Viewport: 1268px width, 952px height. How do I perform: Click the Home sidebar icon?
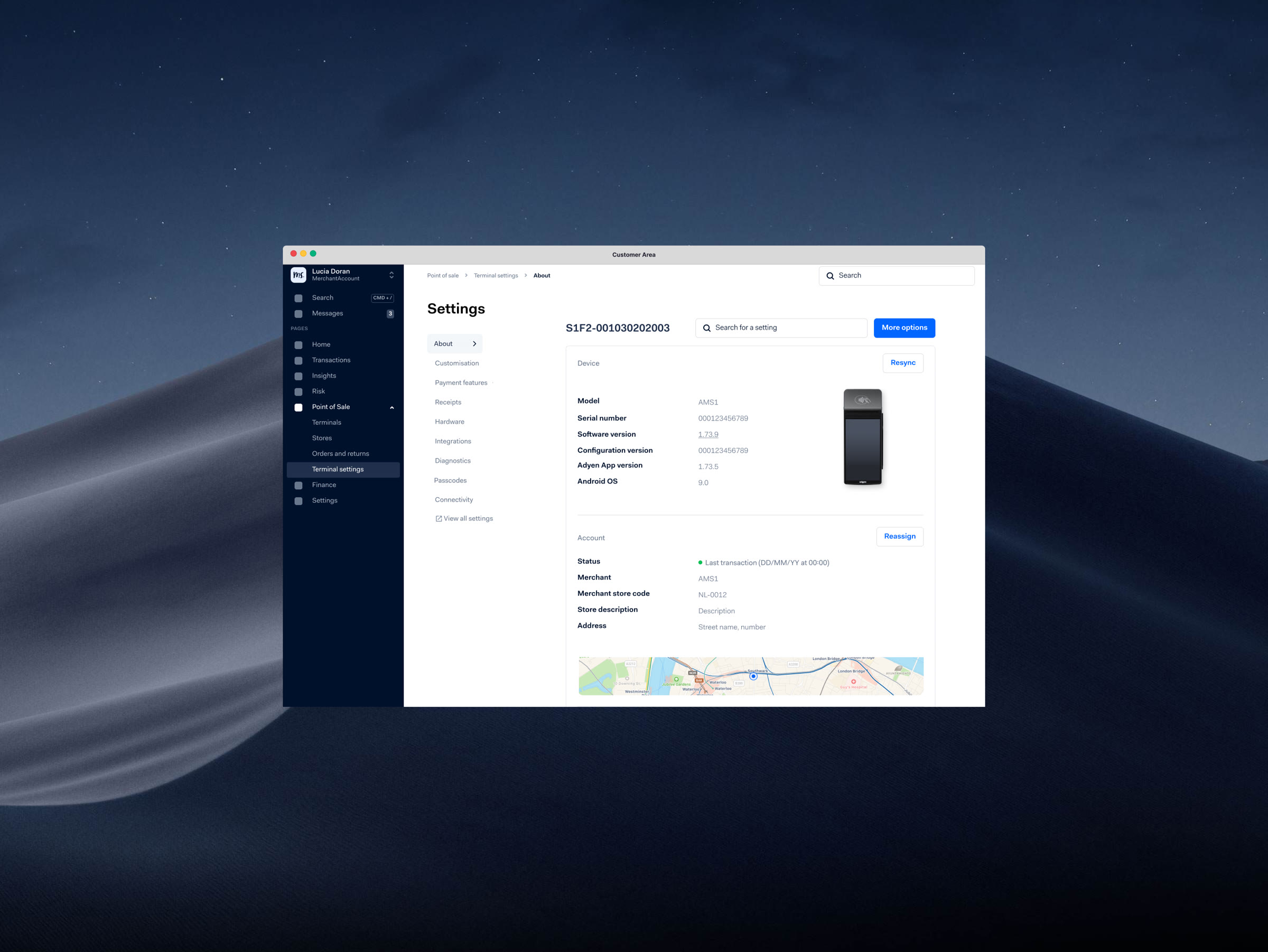coord(299,345)
